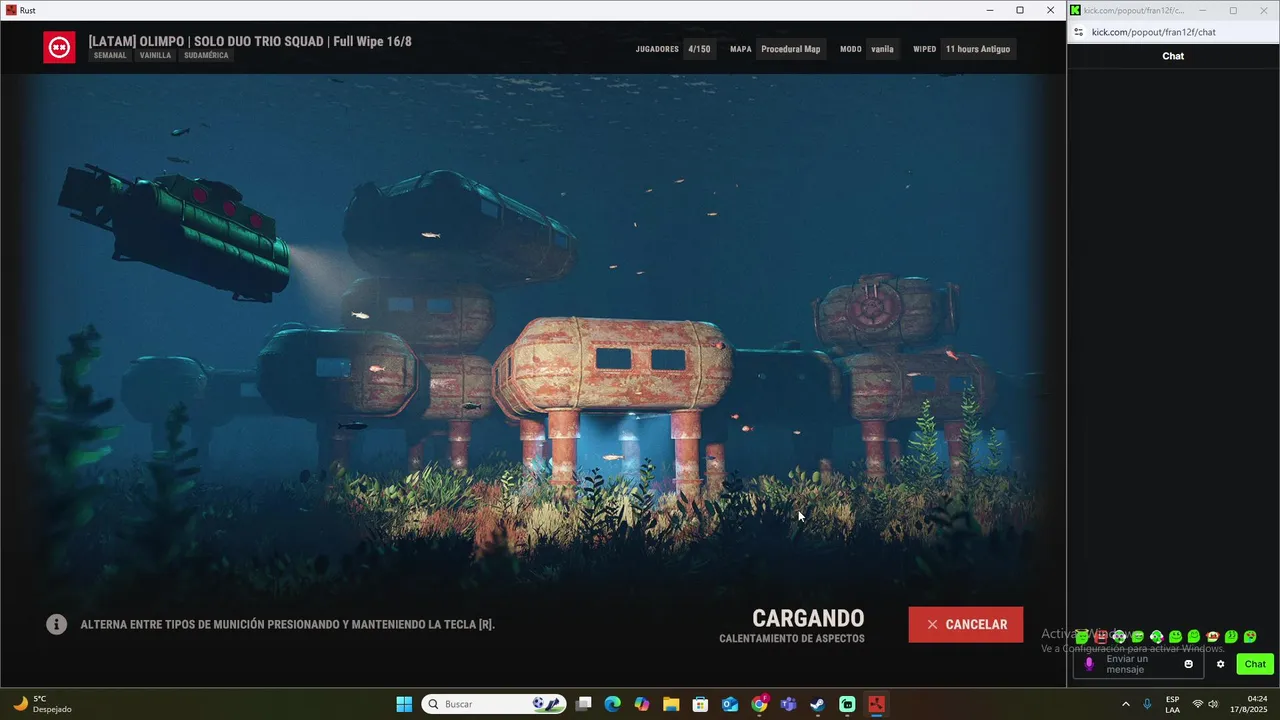Focus the Enviar un mensaje field
1280x720 pixels.
click(x=1138, y=664)
